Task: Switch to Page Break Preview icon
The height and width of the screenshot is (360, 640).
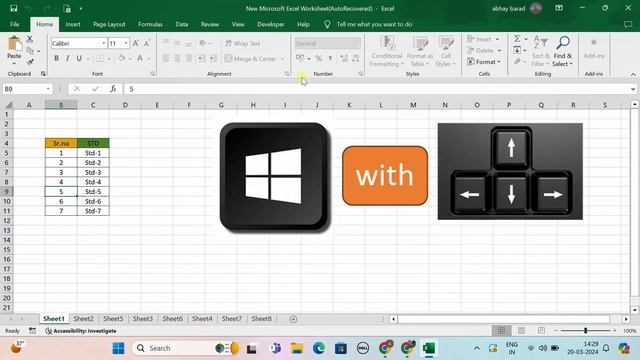Action: (541, 331)
